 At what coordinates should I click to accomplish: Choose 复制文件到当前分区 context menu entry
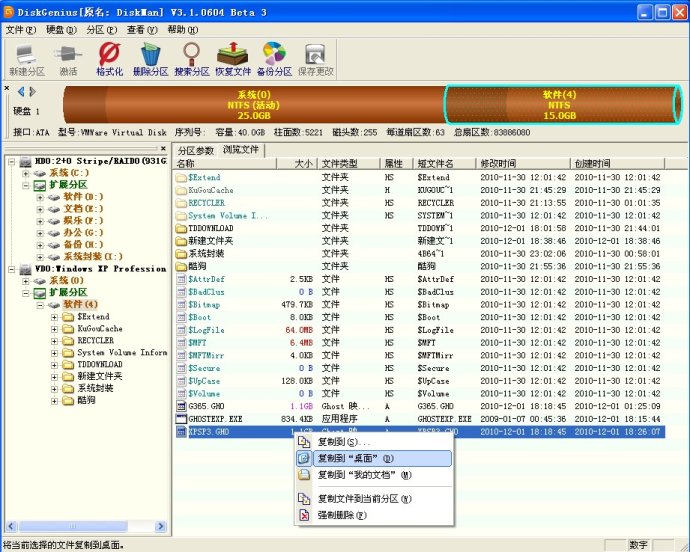coord(374,499)
